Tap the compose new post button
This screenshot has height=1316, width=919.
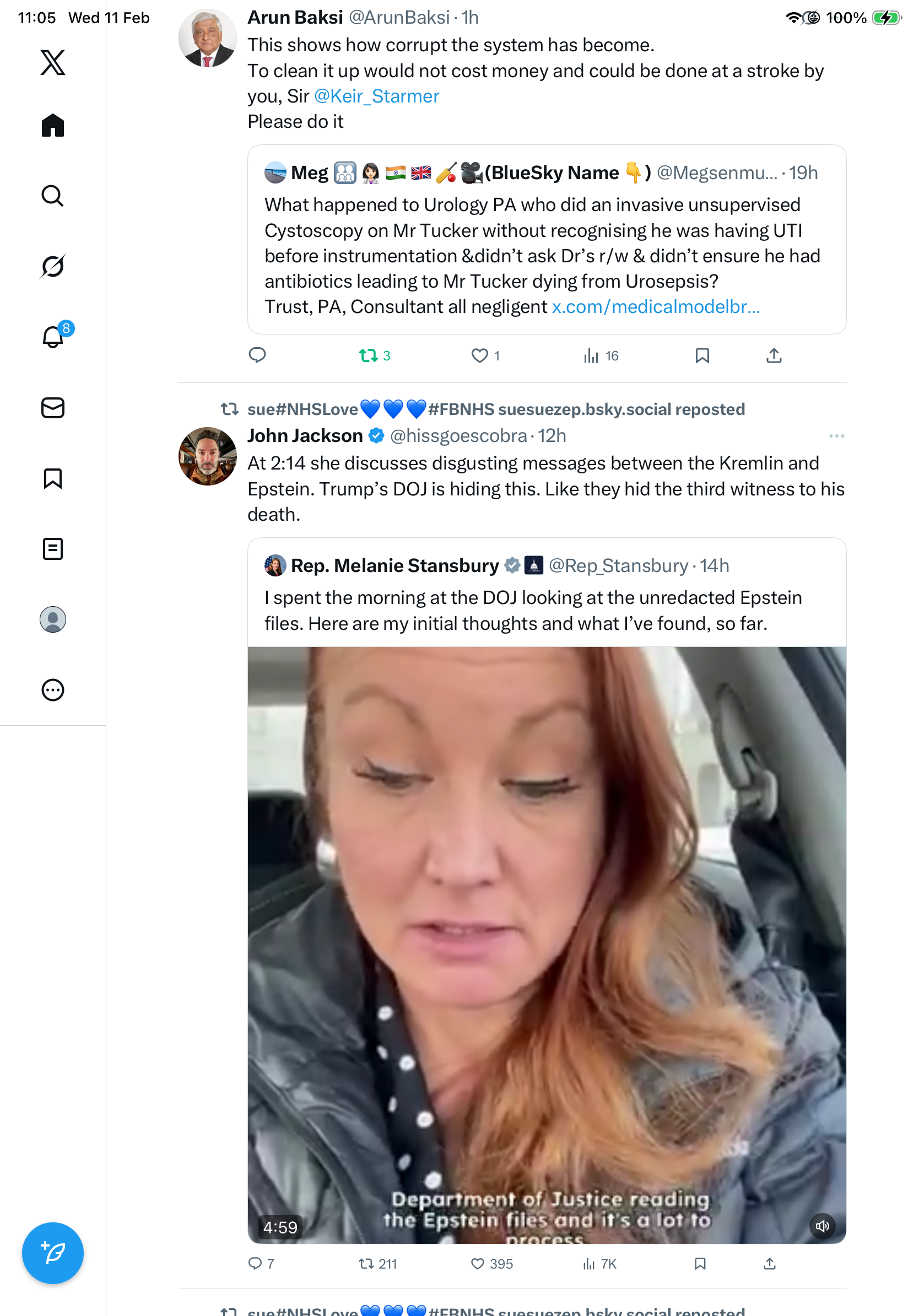click(x=53, y=1253)
